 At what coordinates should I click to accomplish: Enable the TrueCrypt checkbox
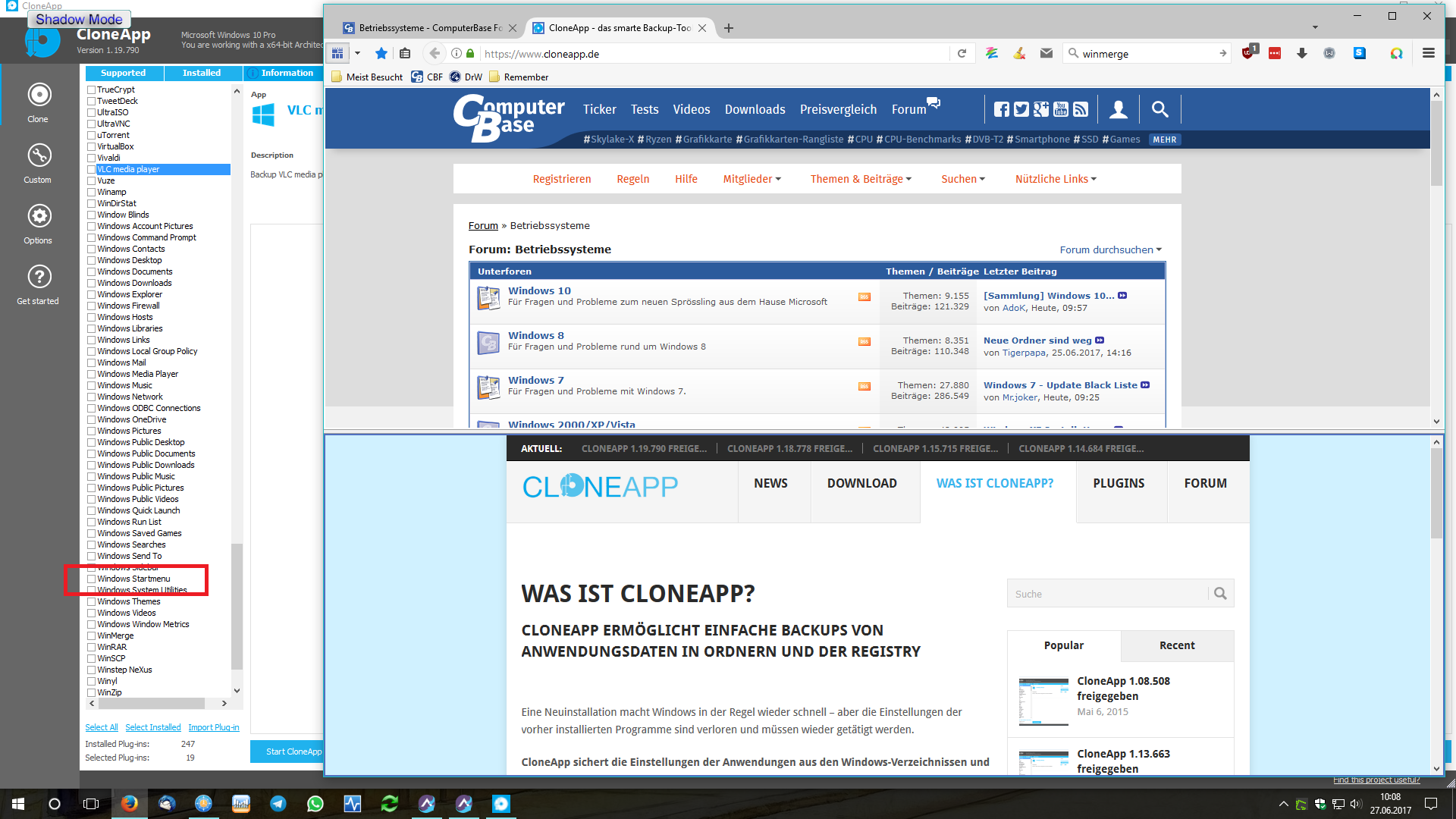tap(91, 90)
